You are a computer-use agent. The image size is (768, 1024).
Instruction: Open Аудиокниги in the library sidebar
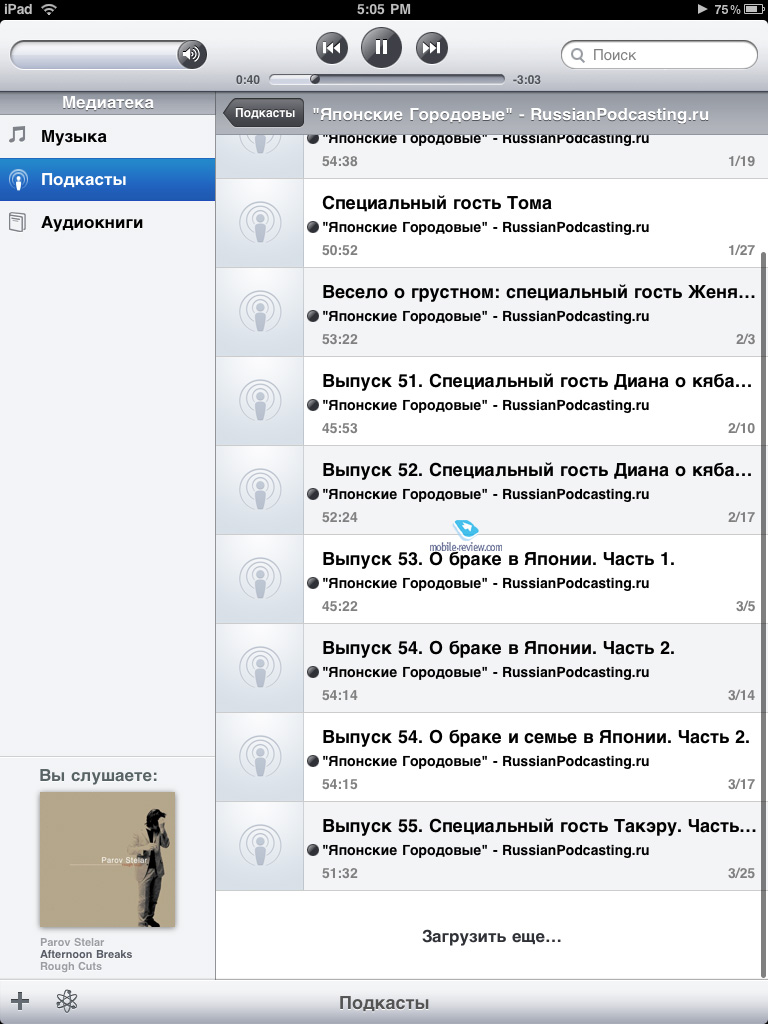click(x=107, y=222)
